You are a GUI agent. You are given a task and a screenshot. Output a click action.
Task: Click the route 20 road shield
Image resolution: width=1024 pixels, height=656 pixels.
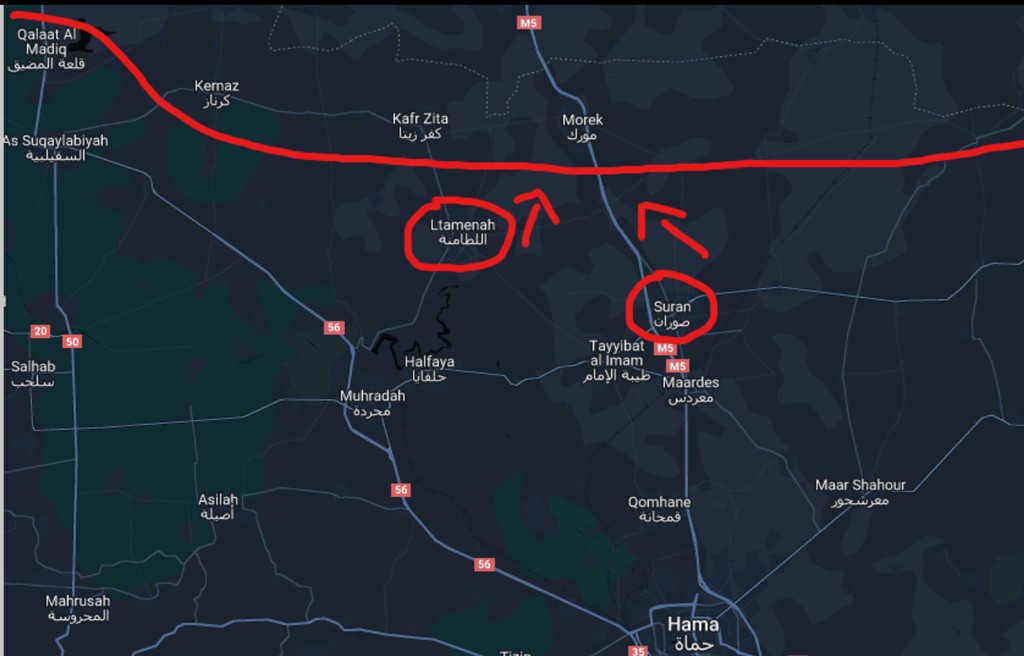coord(40,331)
